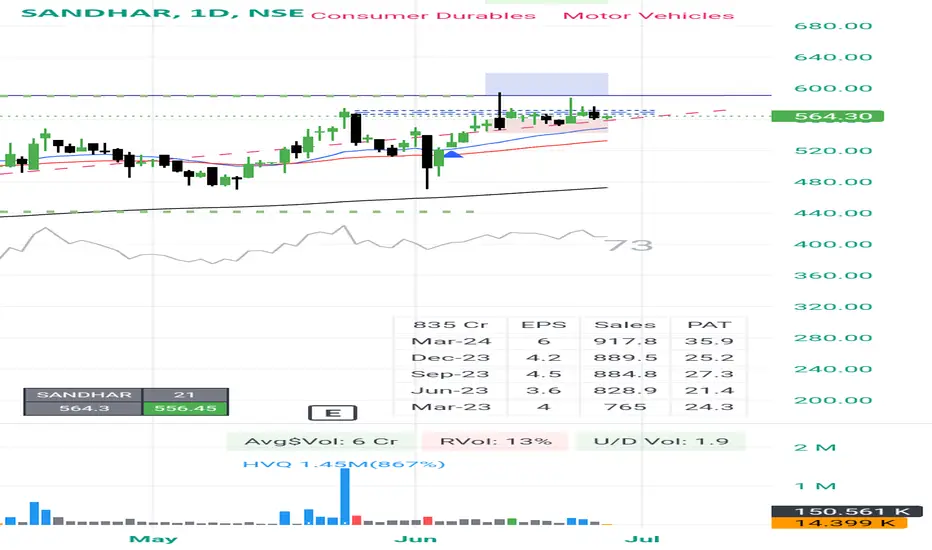Viewport: 932px width, 550px height.
Task: Click the 600.00 price axis label
Action: pos(833,89)
